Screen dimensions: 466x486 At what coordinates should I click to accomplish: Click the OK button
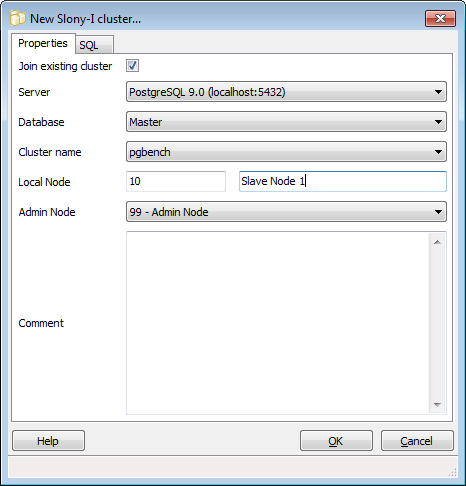coord(336,441)
